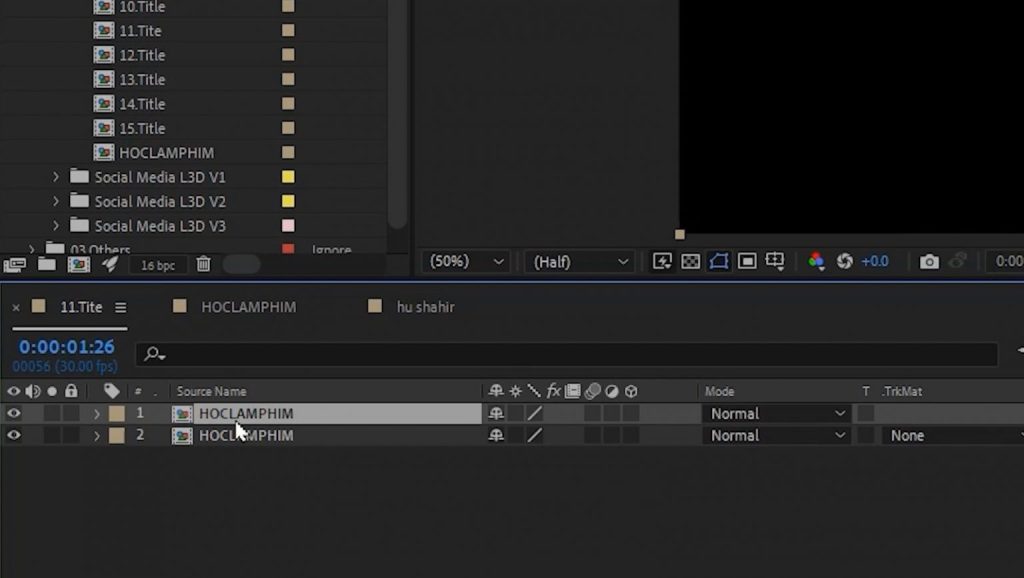Hide layer 2 HOCLAMPHIM with its eye toggle
Viewport: 1024px width, 578px height.
14,435
